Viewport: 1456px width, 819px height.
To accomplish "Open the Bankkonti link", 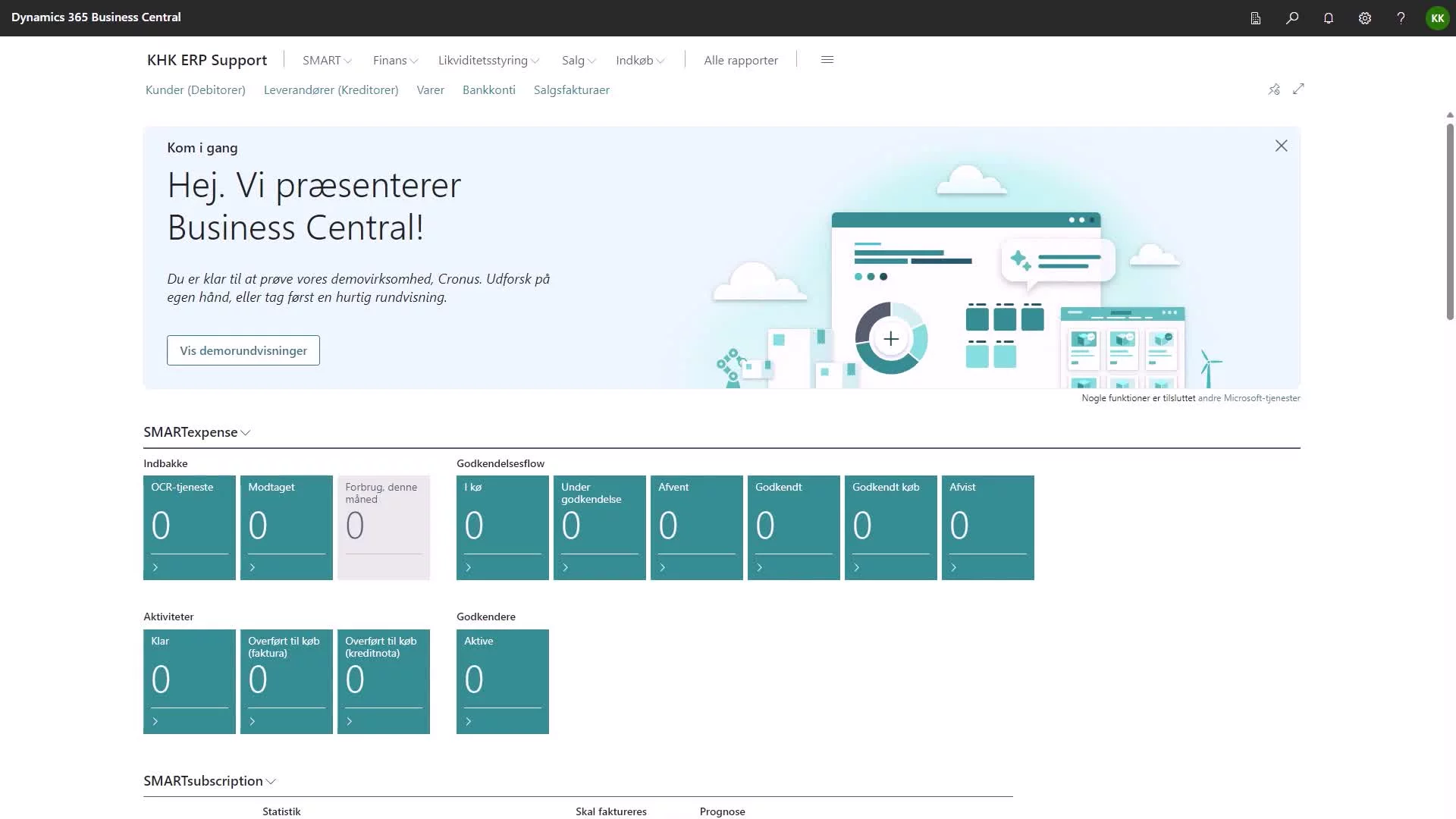I will point(489,89).
